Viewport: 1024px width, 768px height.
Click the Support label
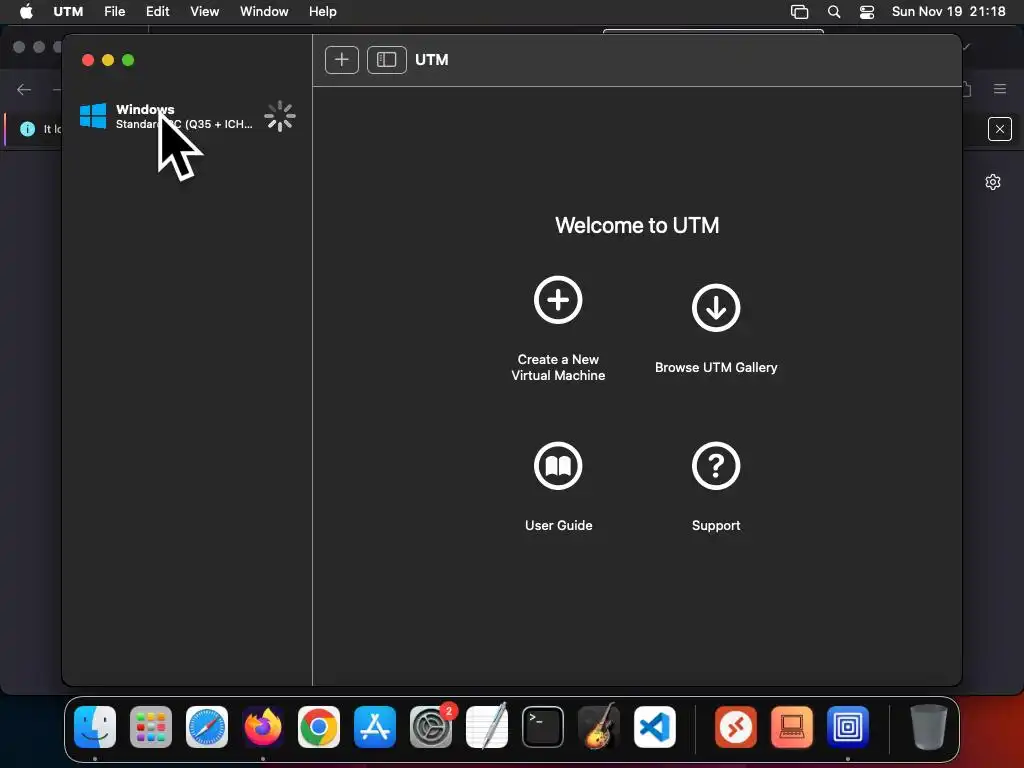pyautogui.click(x=716, y=525)
